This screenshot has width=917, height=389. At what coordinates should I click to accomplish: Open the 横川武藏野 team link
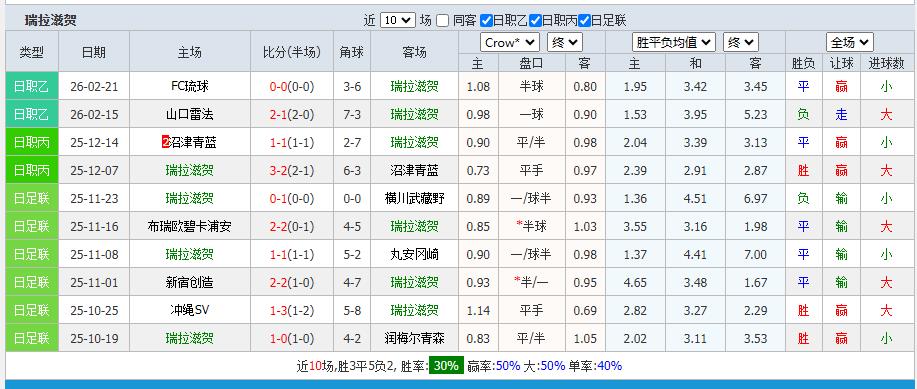pos(415,198)
